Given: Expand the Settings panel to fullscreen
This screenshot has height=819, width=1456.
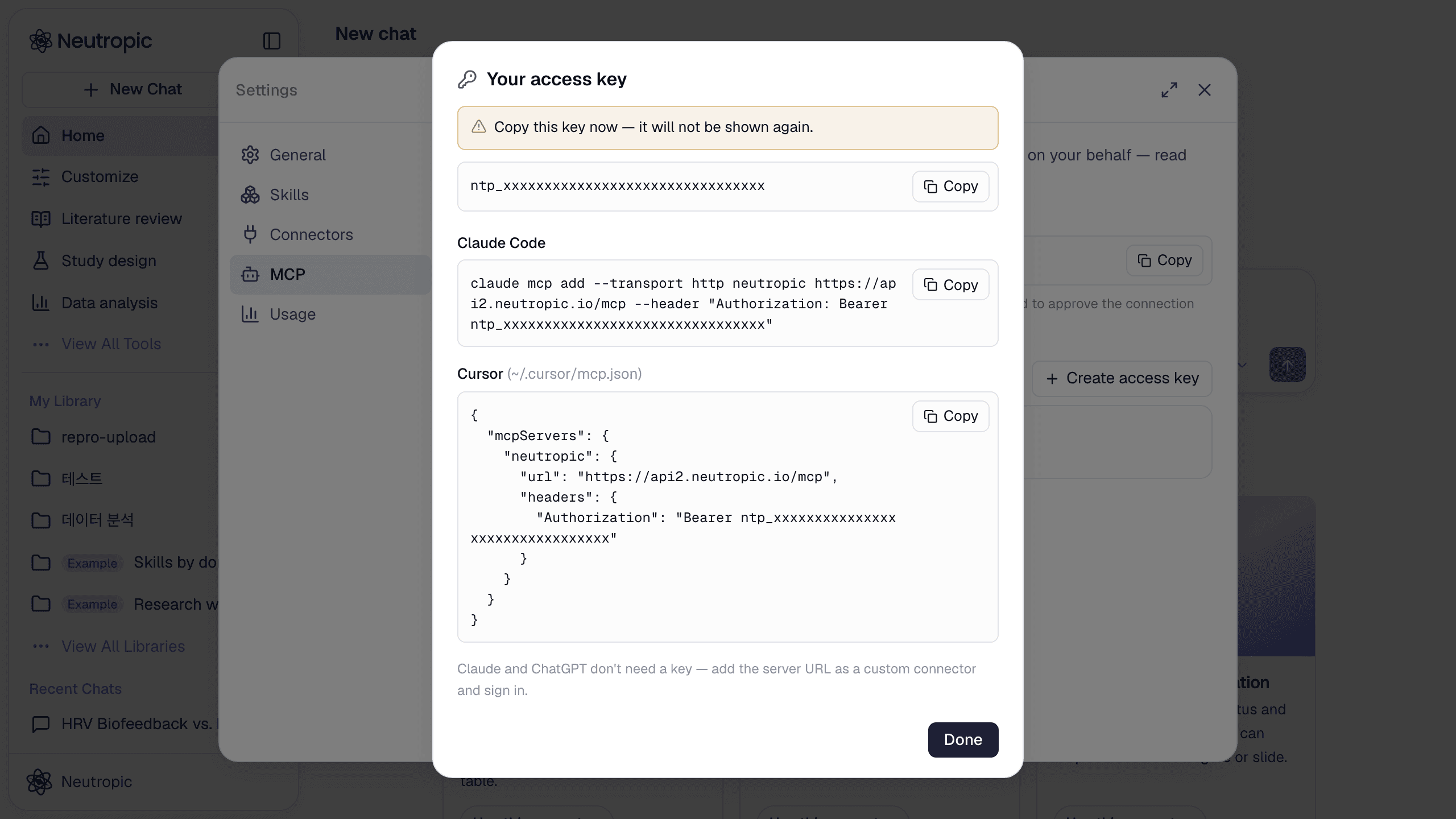Looking at the screenshot, I should [x=1169, y=90].
